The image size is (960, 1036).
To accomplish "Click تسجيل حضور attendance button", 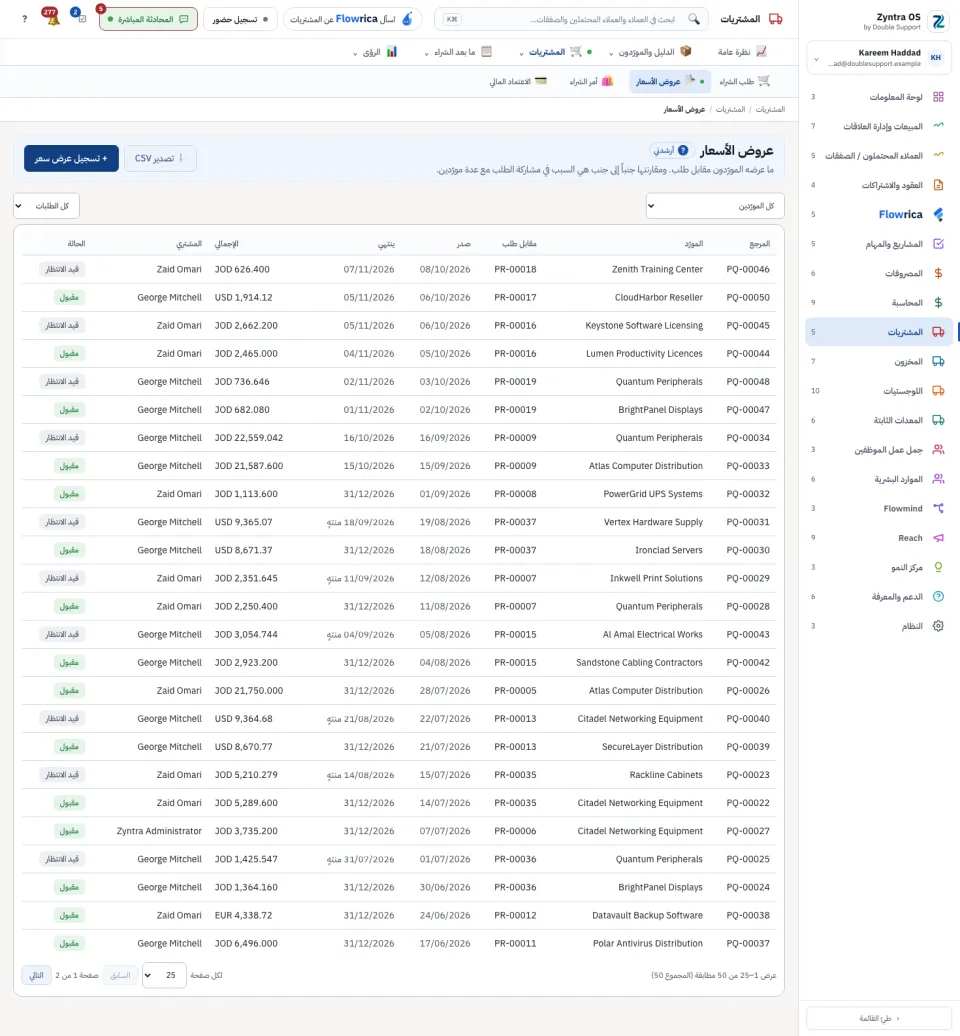I will pos(240,19).
